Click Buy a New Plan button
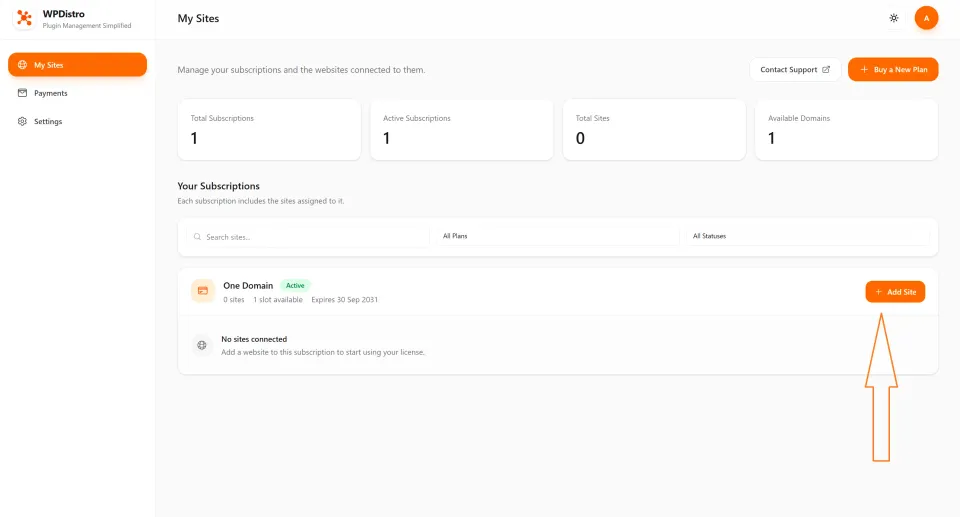960x517 pixels. pos(893,70)
